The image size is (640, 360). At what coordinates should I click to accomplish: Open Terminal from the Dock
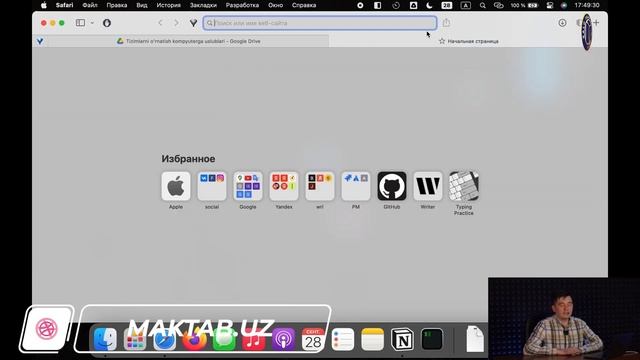pos(432,339)
